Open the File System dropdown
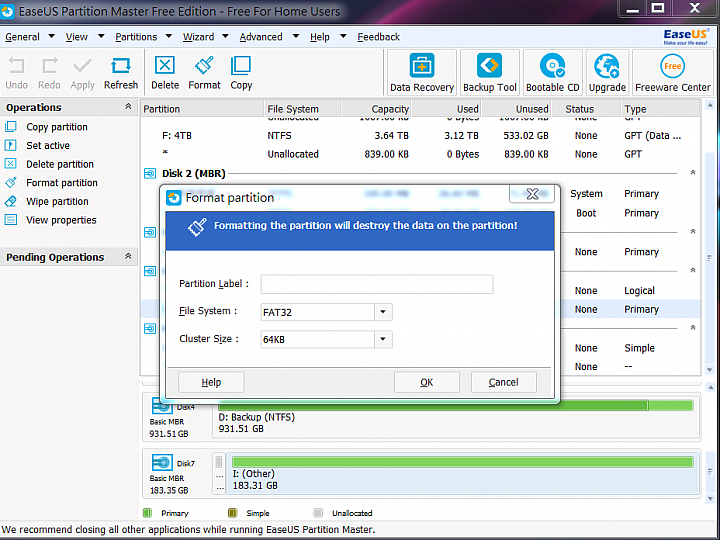720x540 pixels. 383,312
